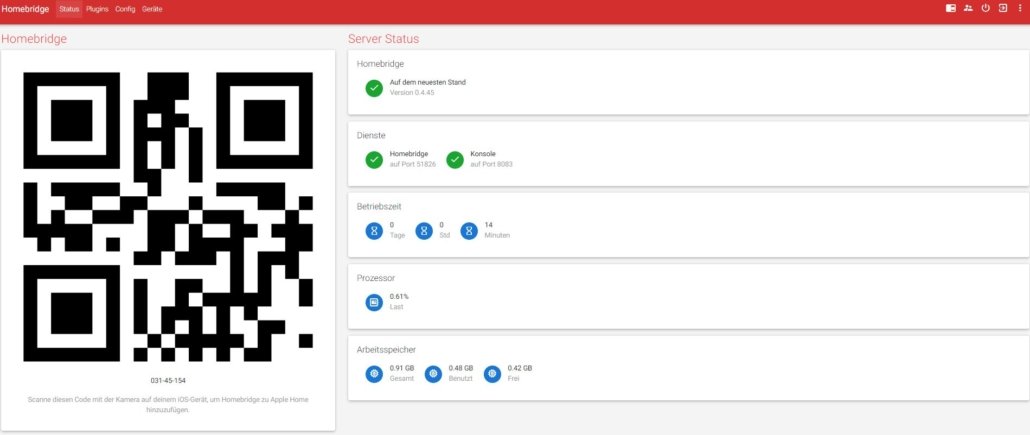
Task: Click green check for Konsole service
Action: 455,160
